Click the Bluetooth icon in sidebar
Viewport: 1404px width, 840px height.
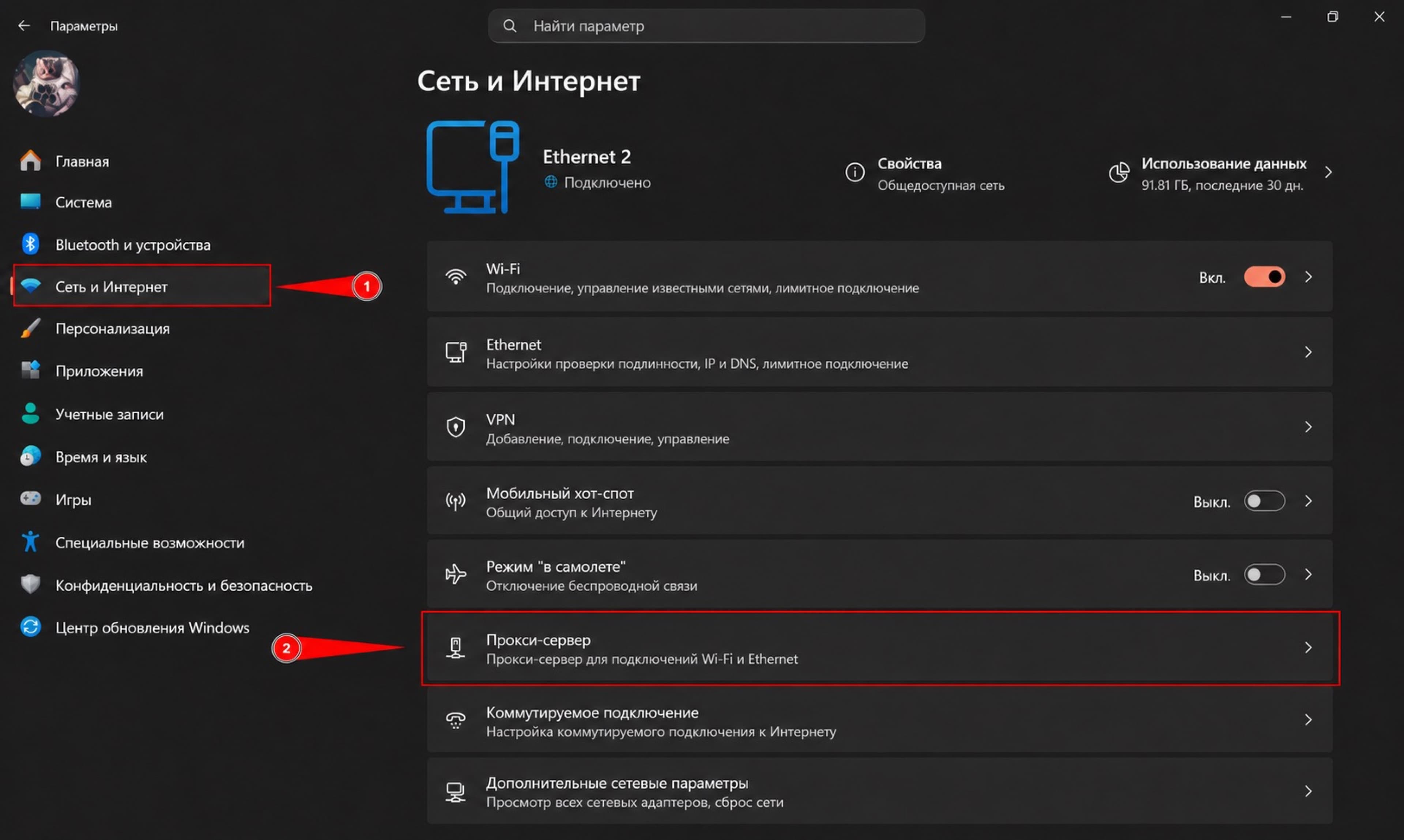(31, 244)
